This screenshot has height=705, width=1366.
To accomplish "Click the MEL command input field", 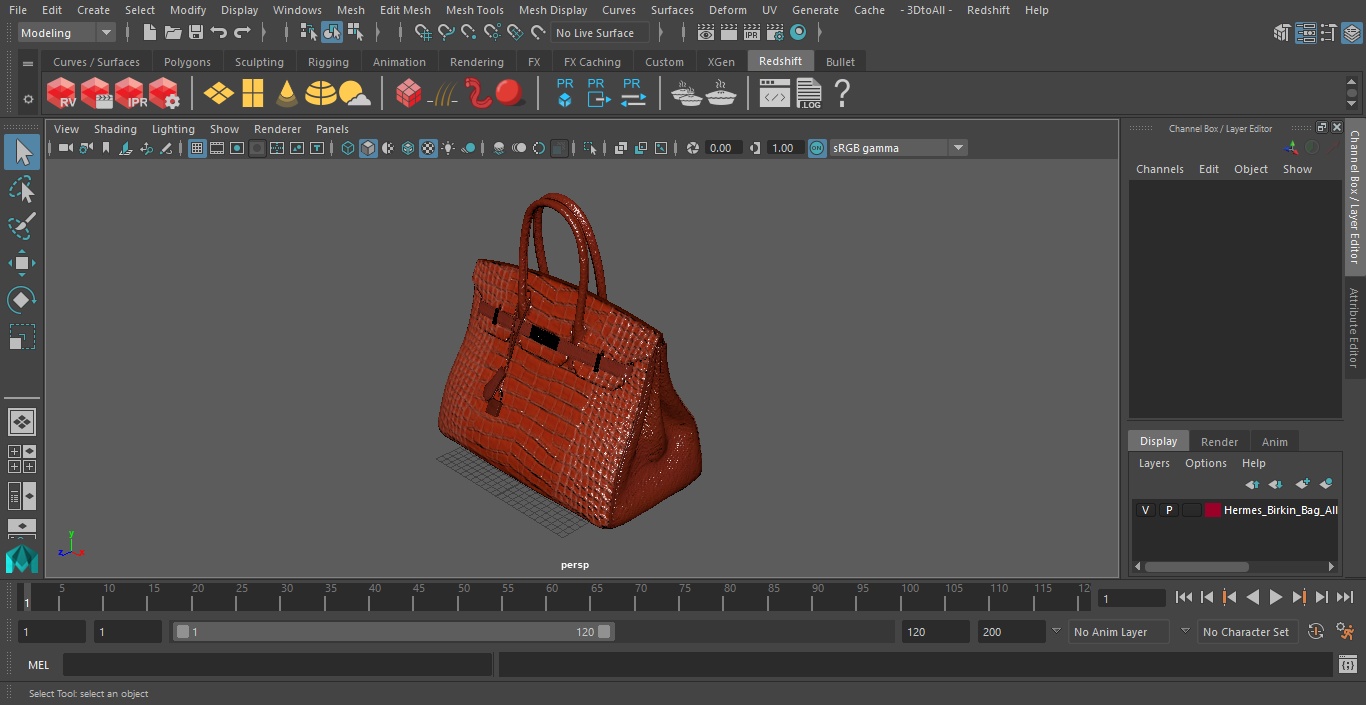I will pos(277,665).
